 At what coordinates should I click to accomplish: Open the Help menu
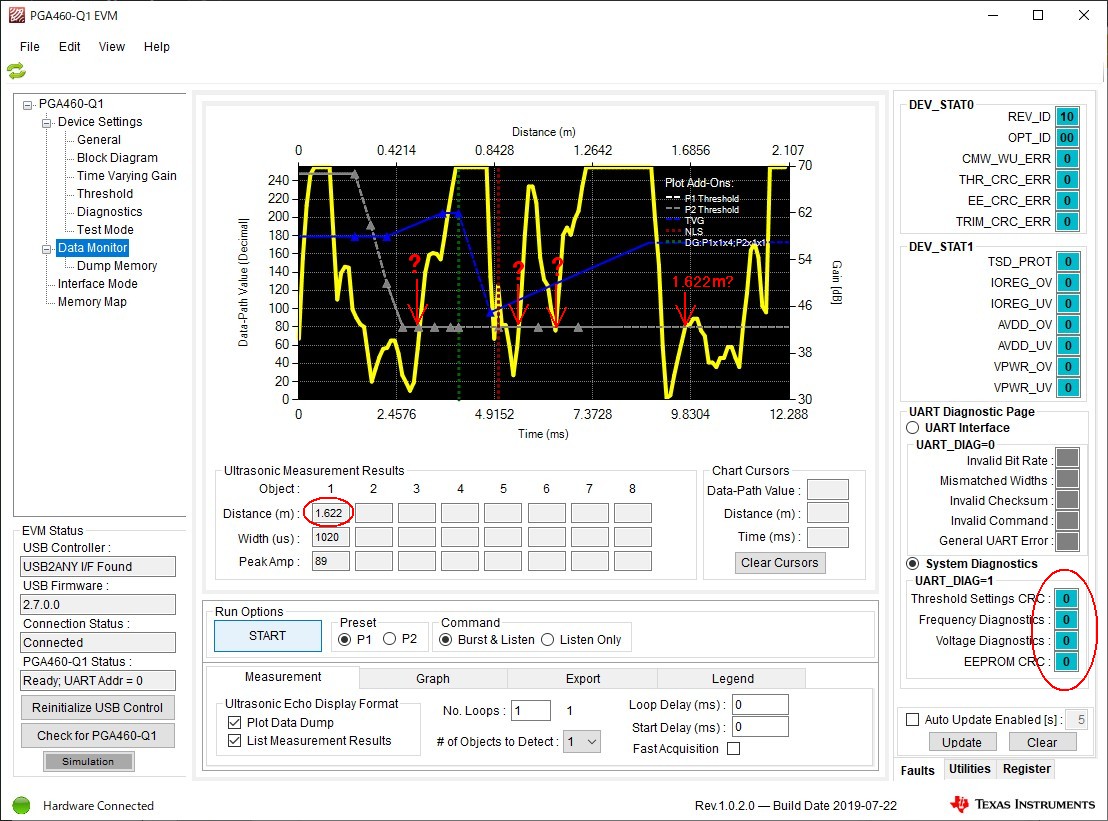tap(157, 47)
